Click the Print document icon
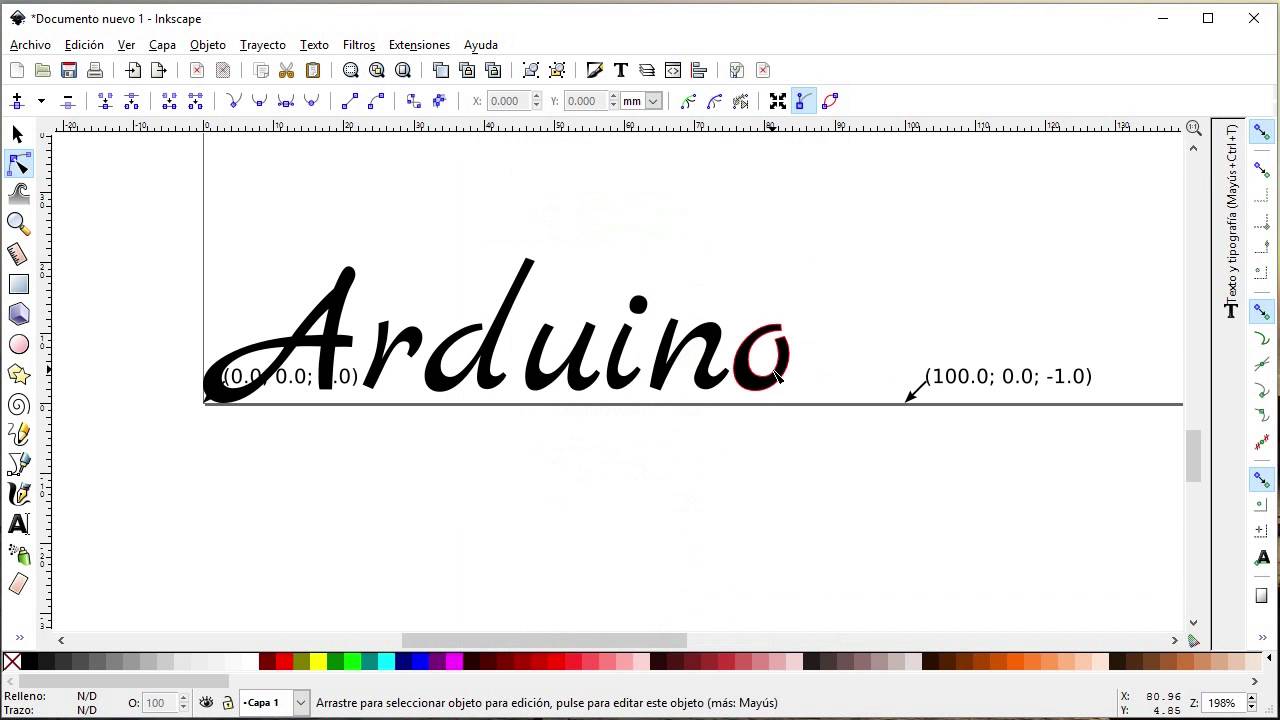1280x720 pixels. (95, 70)
